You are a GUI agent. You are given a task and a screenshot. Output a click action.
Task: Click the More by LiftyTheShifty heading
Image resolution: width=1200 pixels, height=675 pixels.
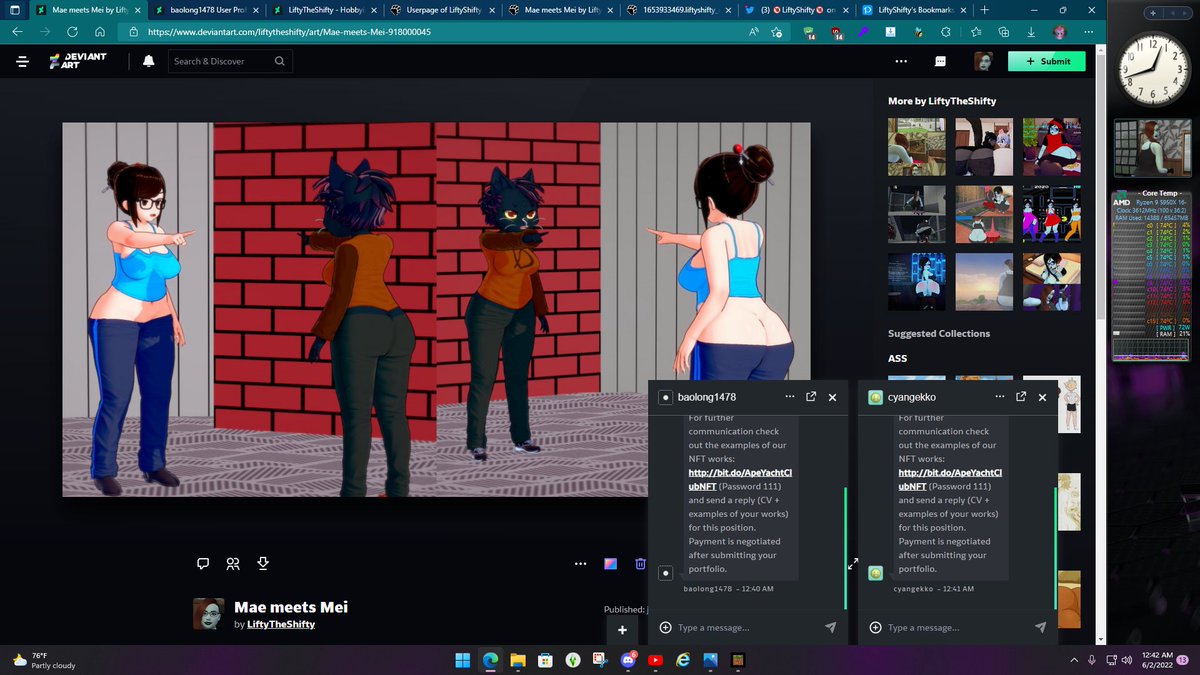click(x=942, y=100)
